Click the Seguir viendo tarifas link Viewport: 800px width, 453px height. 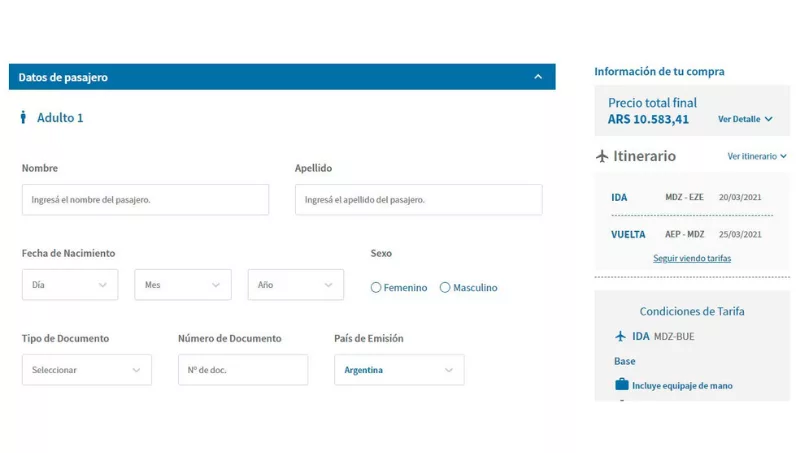pos(692,258)
